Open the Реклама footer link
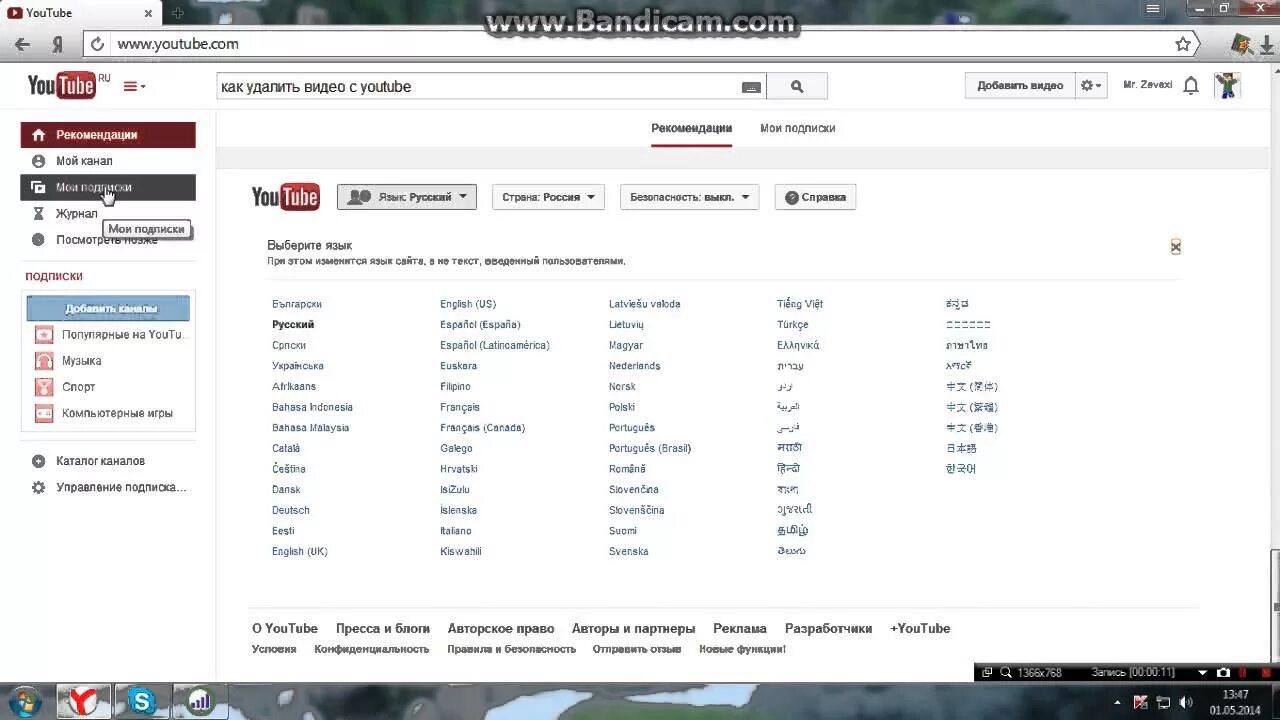This screenshot has height=720, width=1280. 740,629
